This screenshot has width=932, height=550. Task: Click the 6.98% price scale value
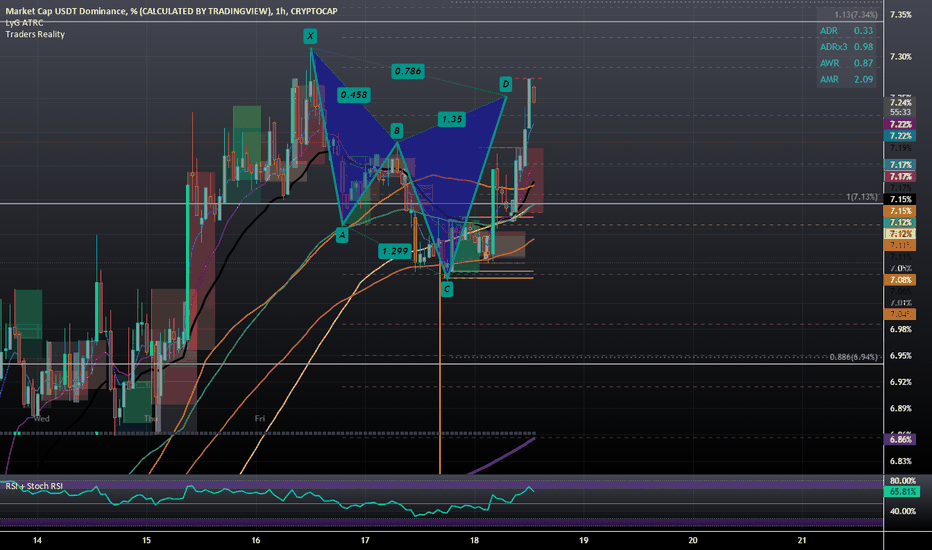point(900,329)
